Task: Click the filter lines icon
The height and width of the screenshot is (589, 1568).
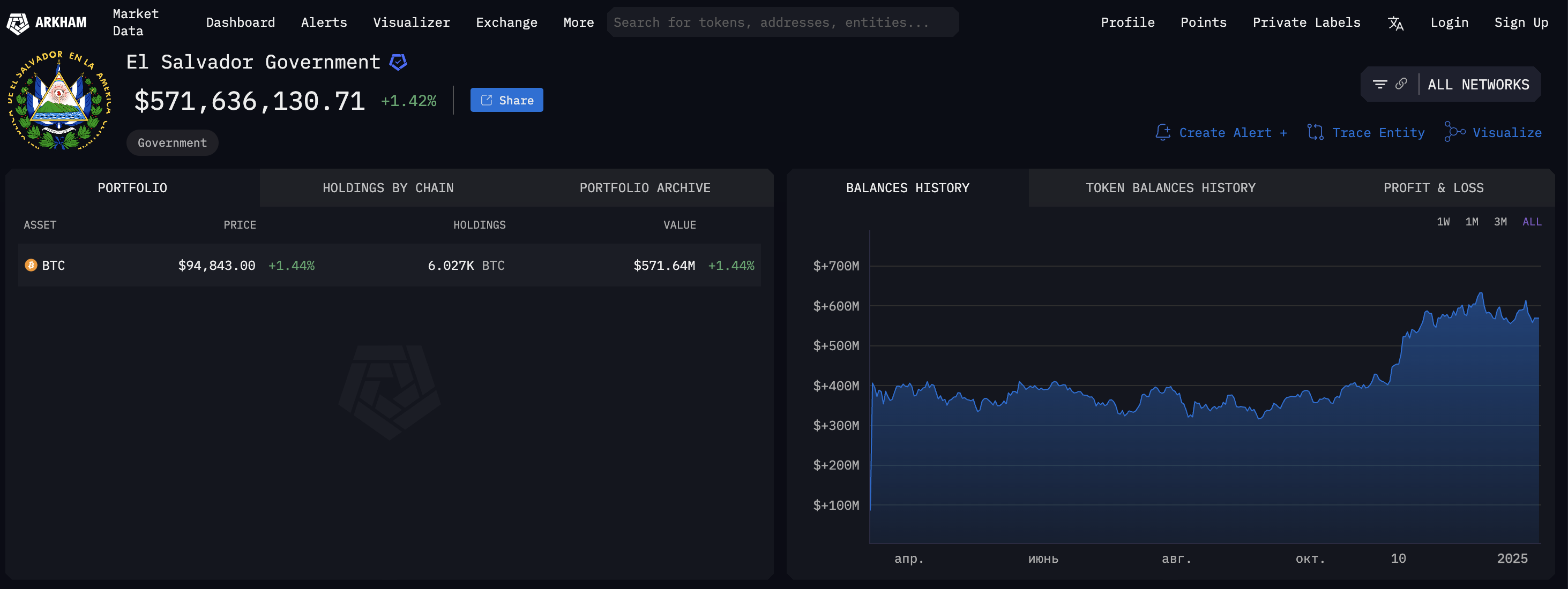Action: [1379, 84]
